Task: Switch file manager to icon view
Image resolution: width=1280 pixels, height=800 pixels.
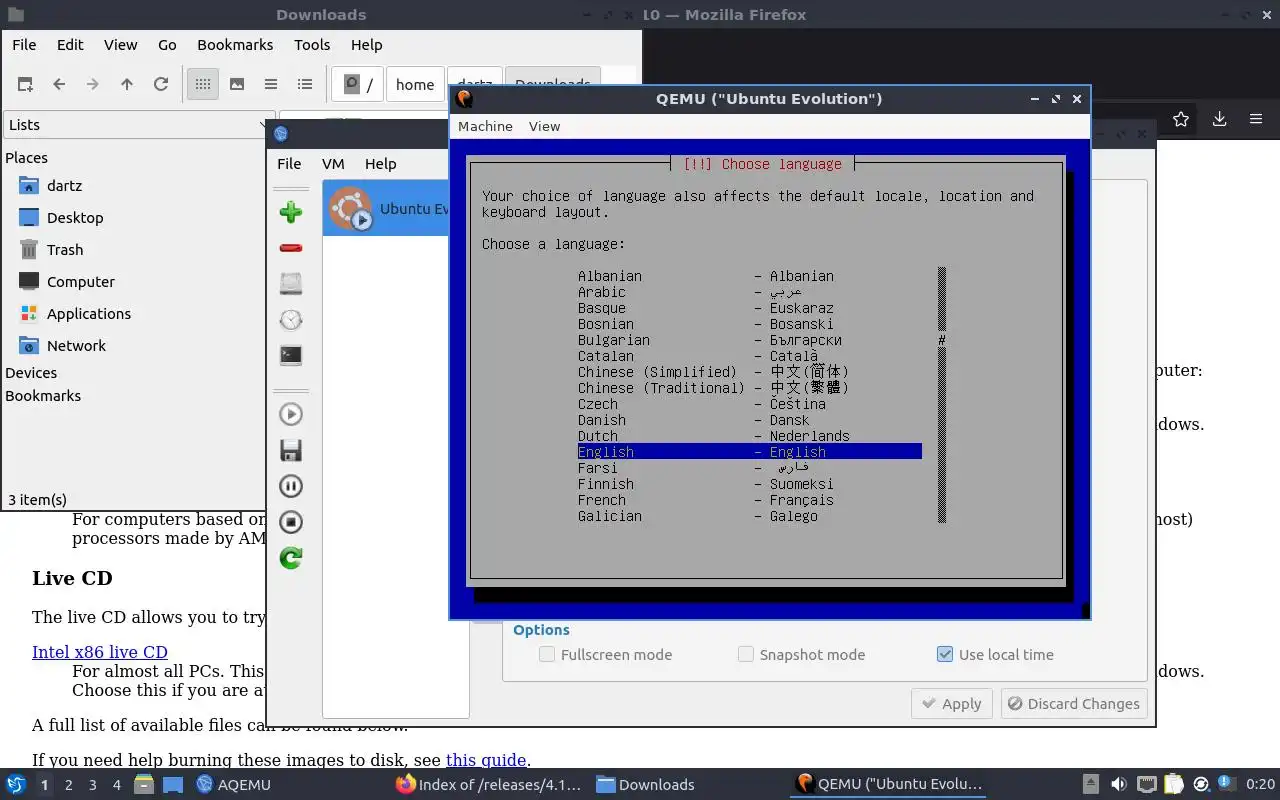Action: click(203, 85)
